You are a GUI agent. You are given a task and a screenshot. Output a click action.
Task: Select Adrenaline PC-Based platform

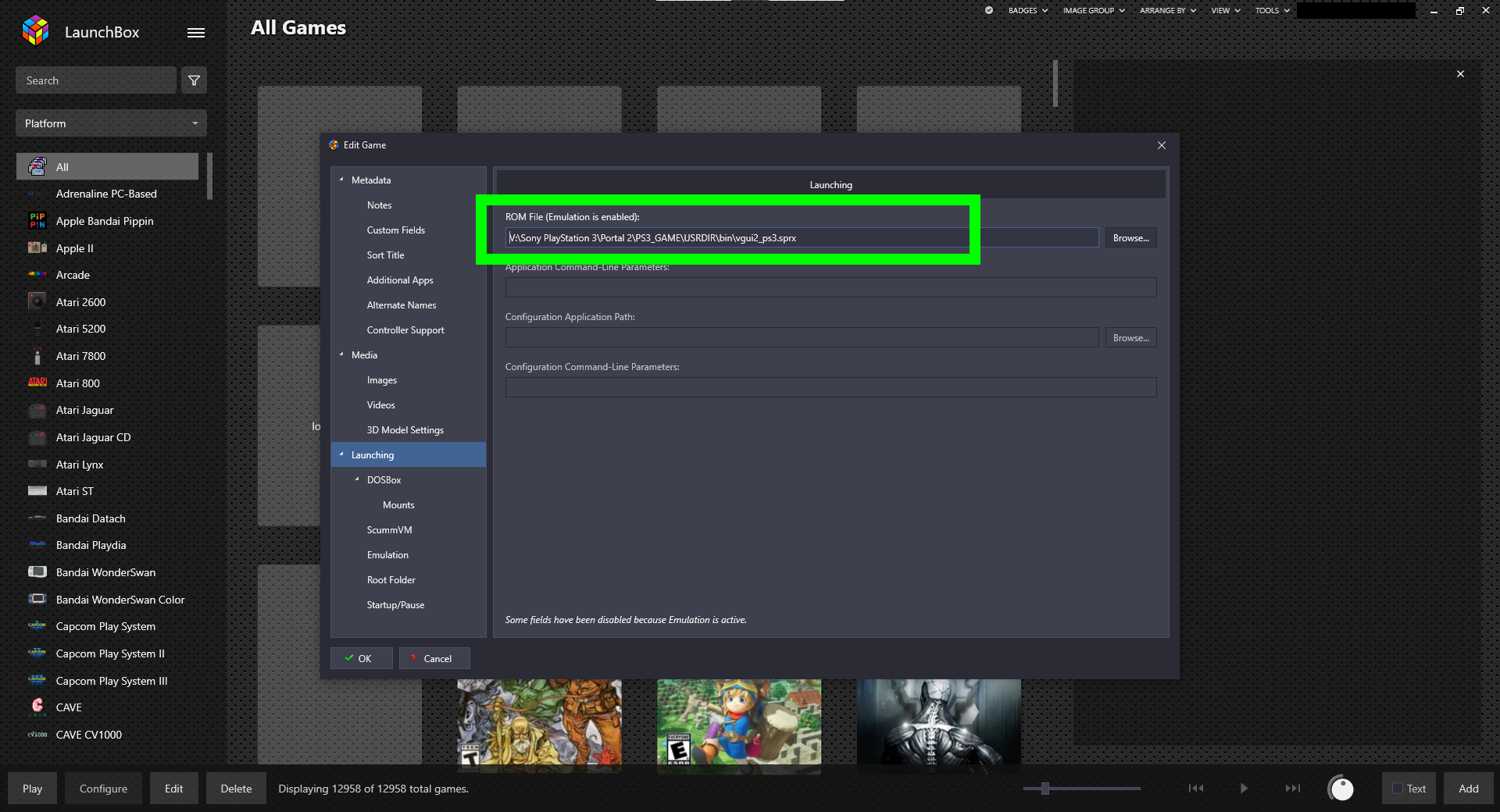click(106, 194)
